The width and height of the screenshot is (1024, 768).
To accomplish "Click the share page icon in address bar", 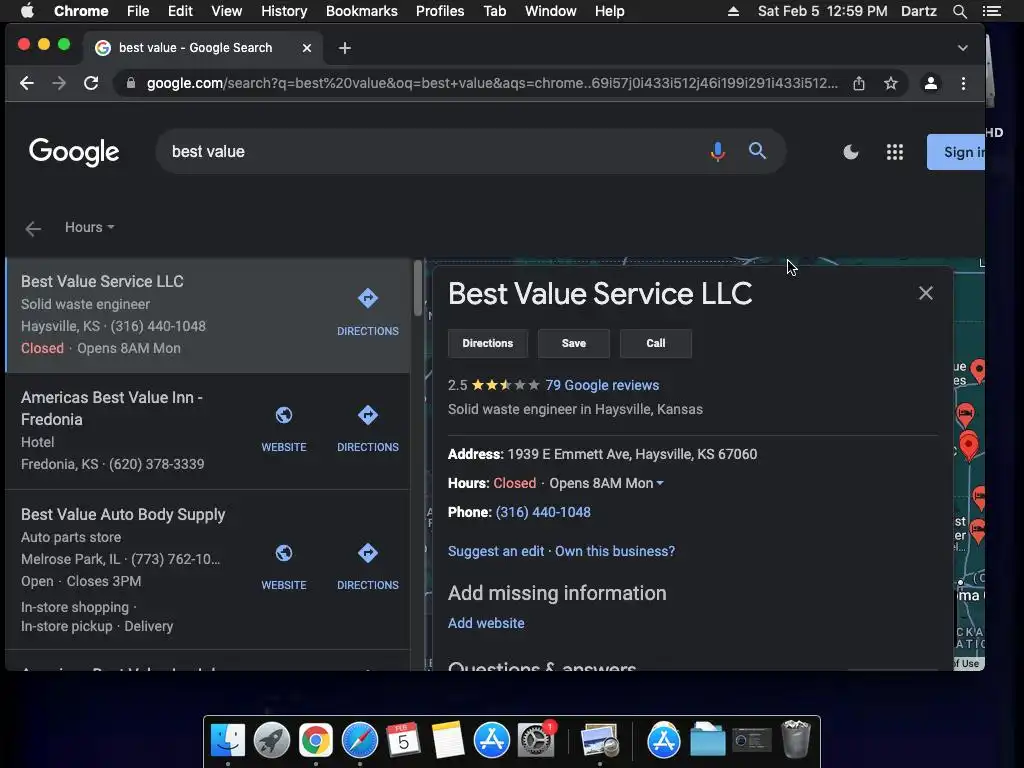I will click(859, 83).
